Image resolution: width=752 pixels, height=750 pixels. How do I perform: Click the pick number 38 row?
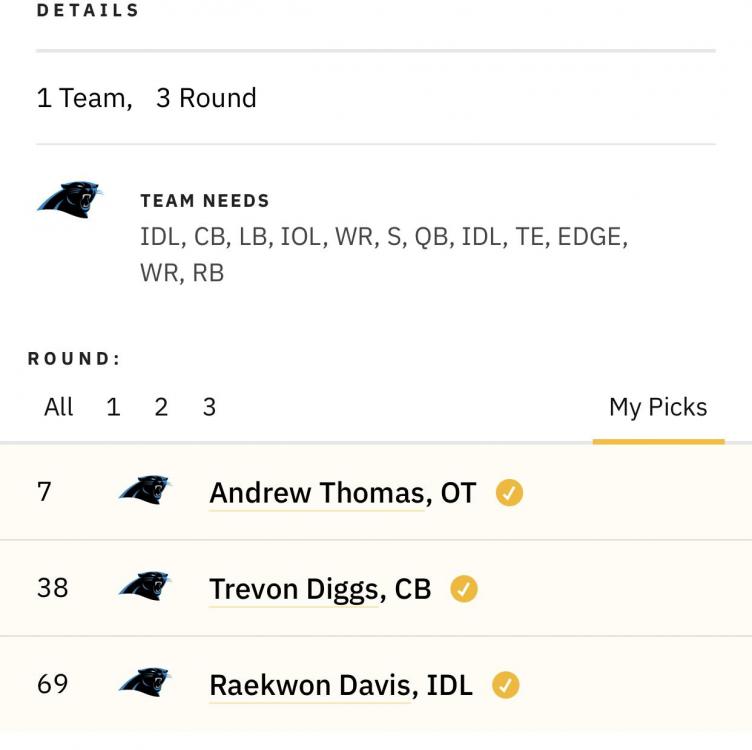tap(376, 588)
